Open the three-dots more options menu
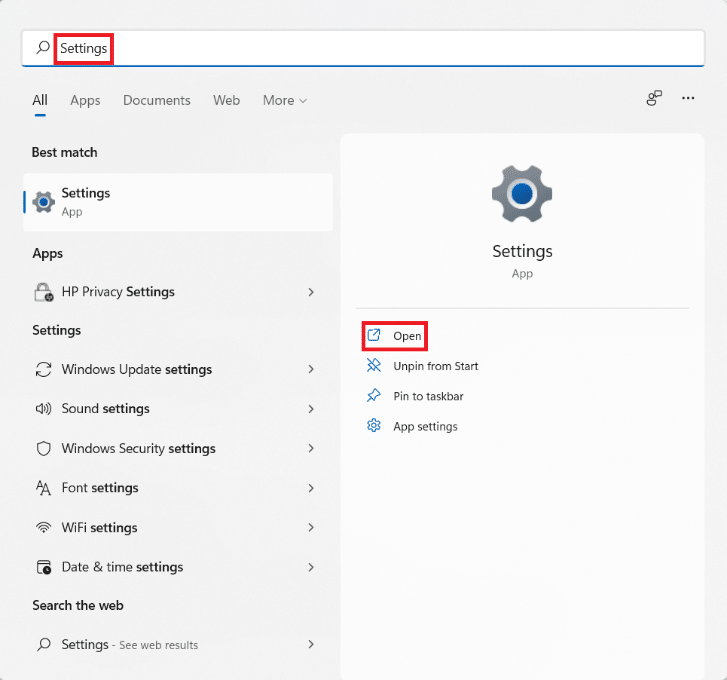 tap(688, 98)
